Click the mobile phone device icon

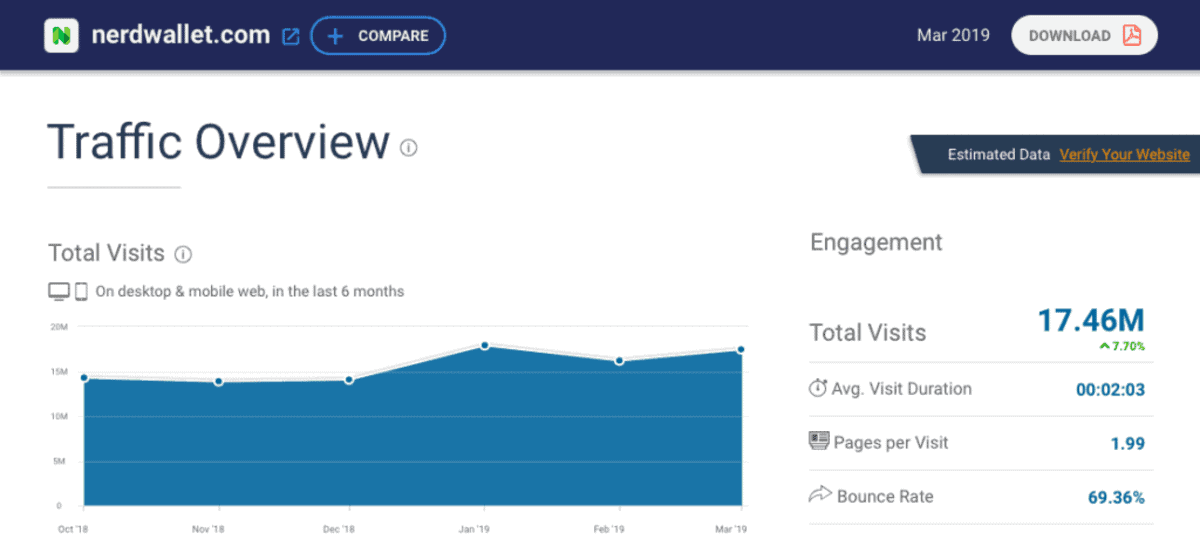click(x=81, y=292)
